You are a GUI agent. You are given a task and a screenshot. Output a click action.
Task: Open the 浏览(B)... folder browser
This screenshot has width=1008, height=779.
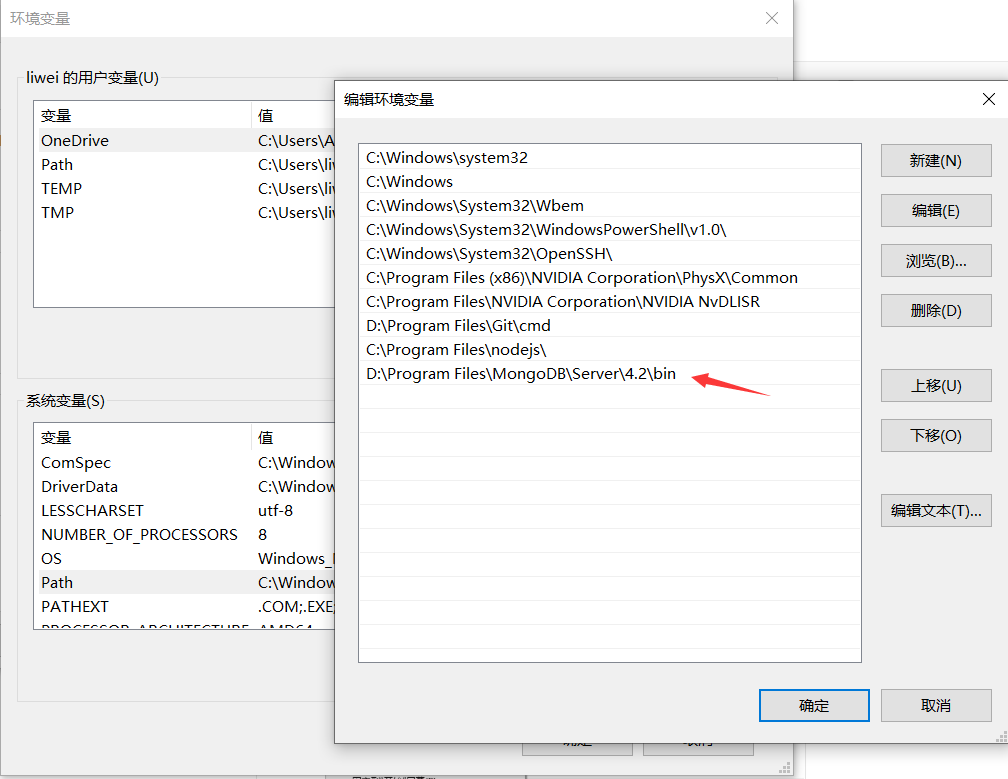(x=935, y=261)
